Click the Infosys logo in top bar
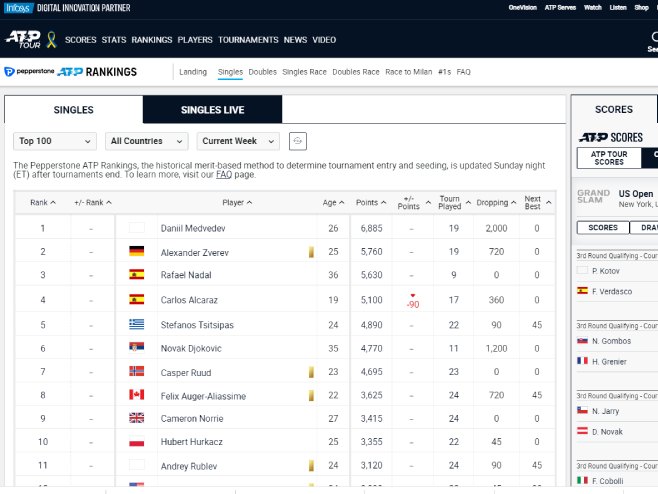Viewport: 658px width, 494px height. (x=18, y=8)
